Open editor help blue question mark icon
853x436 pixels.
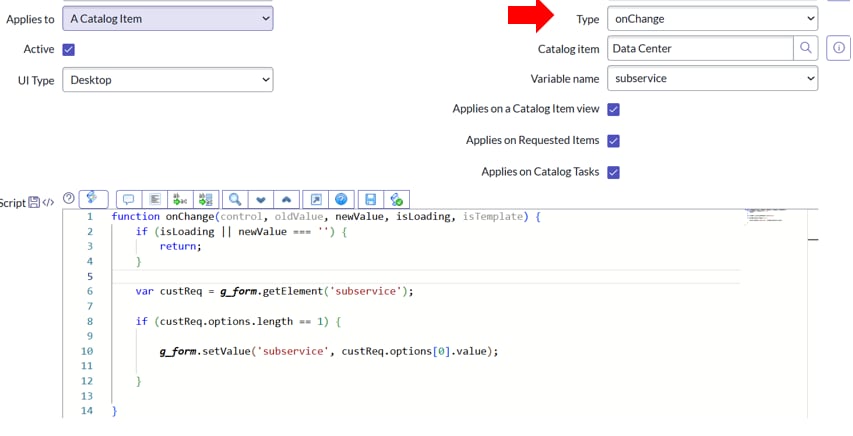point(341,199)
